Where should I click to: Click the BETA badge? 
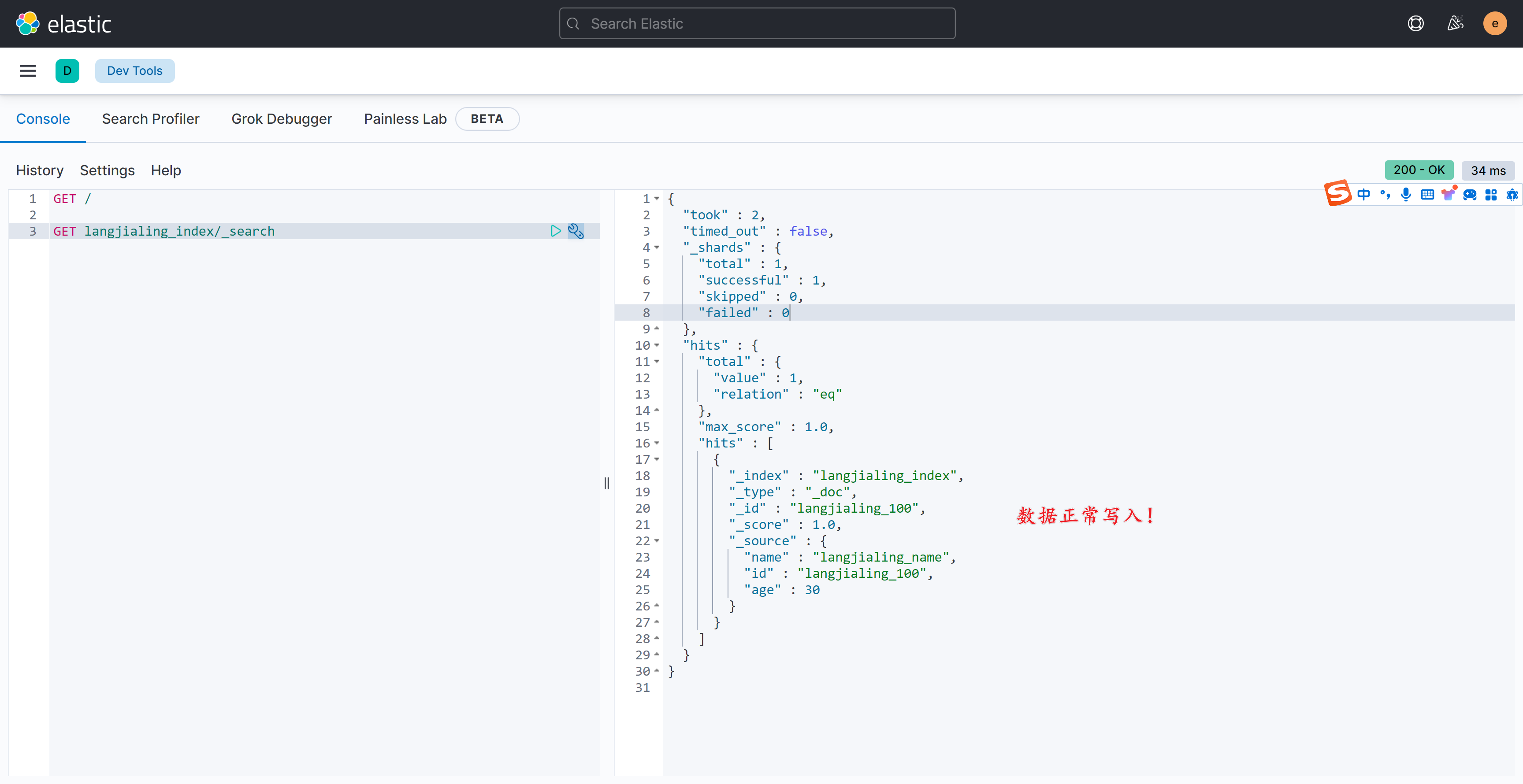point(487,119)
